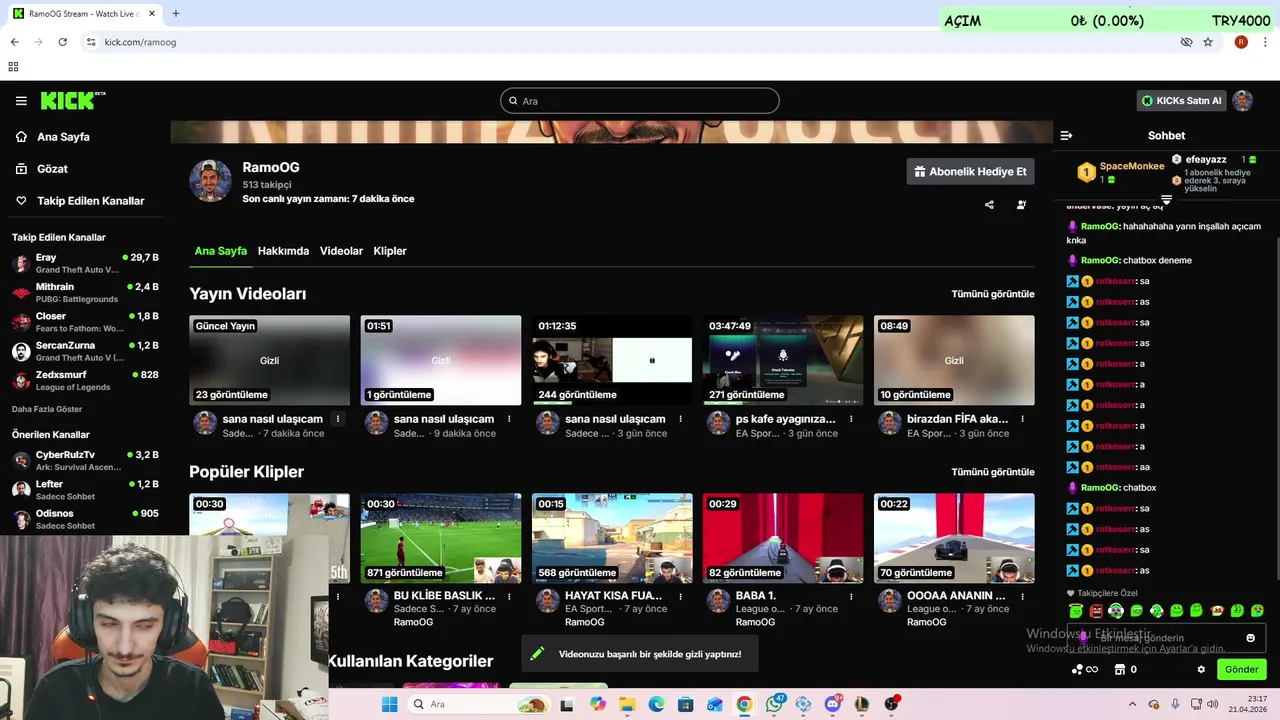This screenshot has height=720, width=1280.
Task: Focus the Bir mesaj gönderin chat input
Action: [1166, 638]
